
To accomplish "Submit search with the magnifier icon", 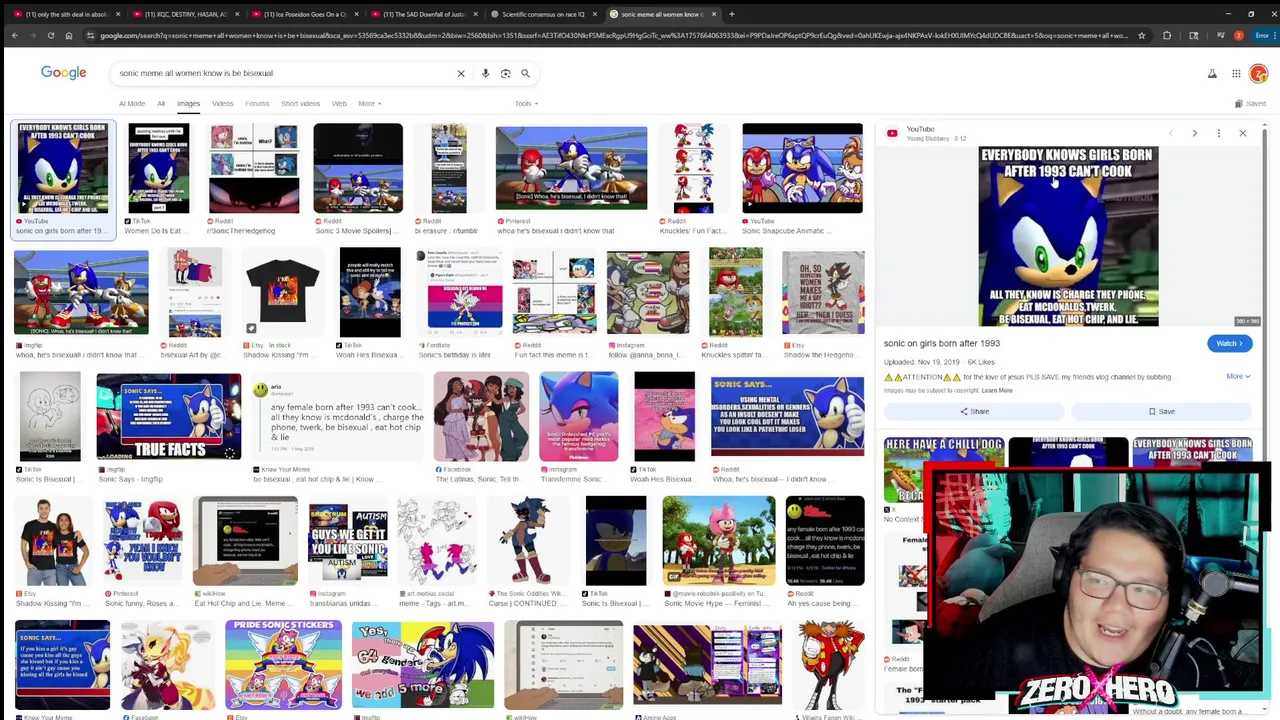I will tap(525, 73).
